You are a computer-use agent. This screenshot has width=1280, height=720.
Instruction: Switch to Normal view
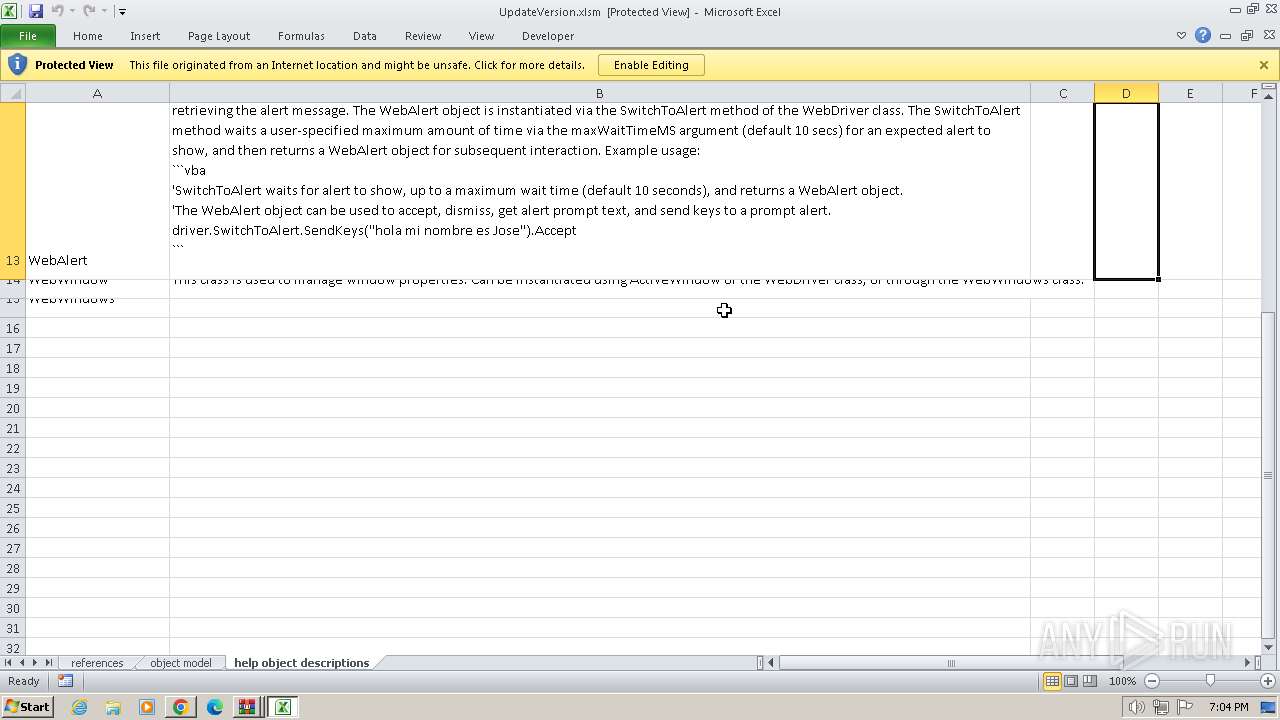pos(1052,681)
